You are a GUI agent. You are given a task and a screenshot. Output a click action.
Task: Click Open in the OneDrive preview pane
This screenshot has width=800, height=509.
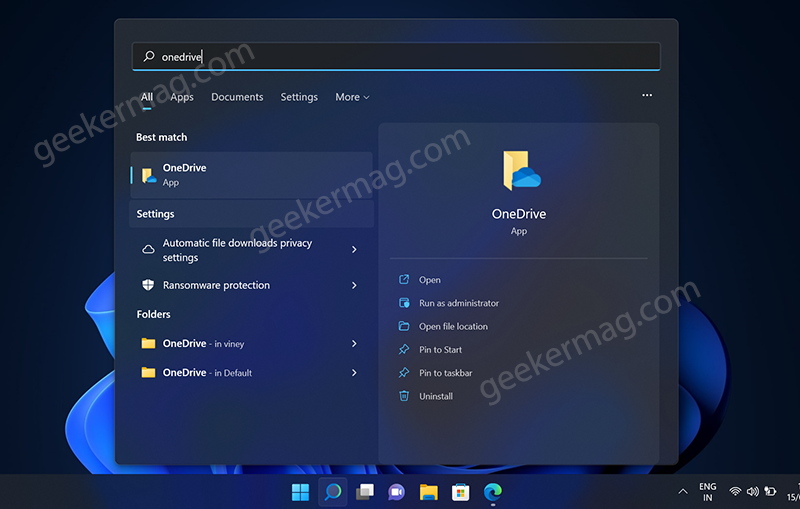430,280
